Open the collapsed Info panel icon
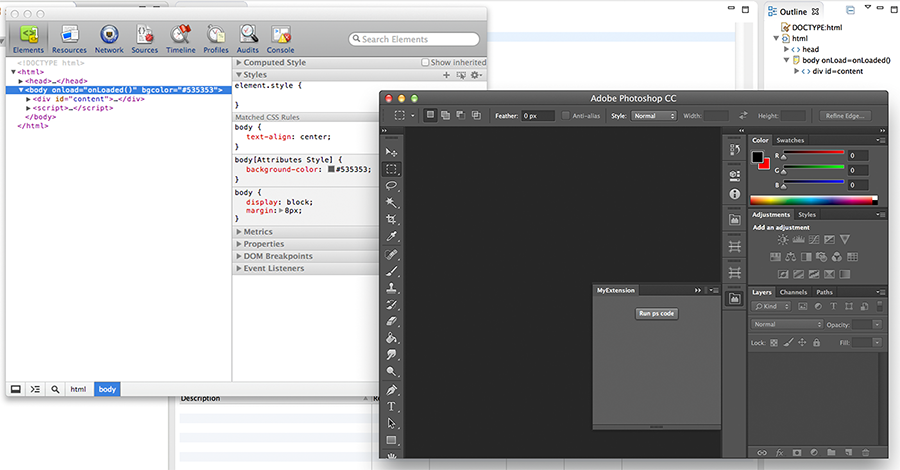The height and width of the screenshot is (470, 900). (735, 194)
